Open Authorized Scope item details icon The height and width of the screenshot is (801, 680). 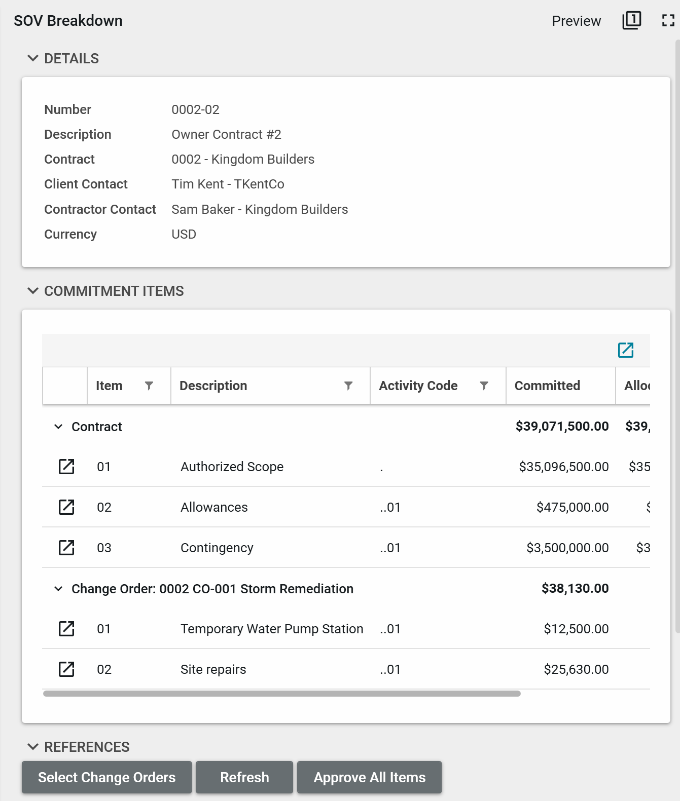[66, 467]
